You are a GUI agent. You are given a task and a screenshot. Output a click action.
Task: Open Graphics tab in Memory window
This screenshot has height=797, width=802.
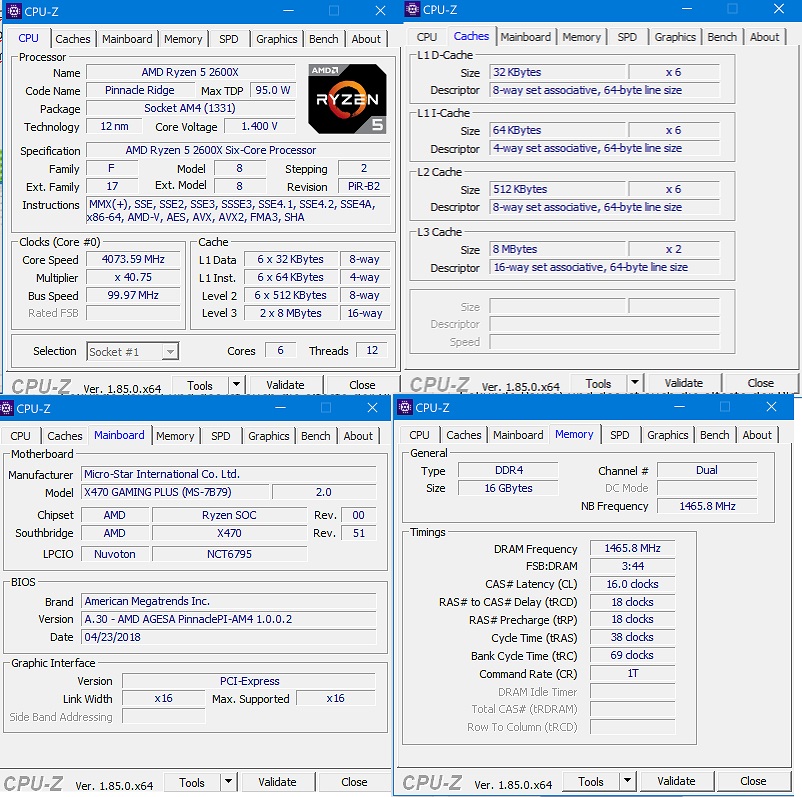[x=668, y=435]
